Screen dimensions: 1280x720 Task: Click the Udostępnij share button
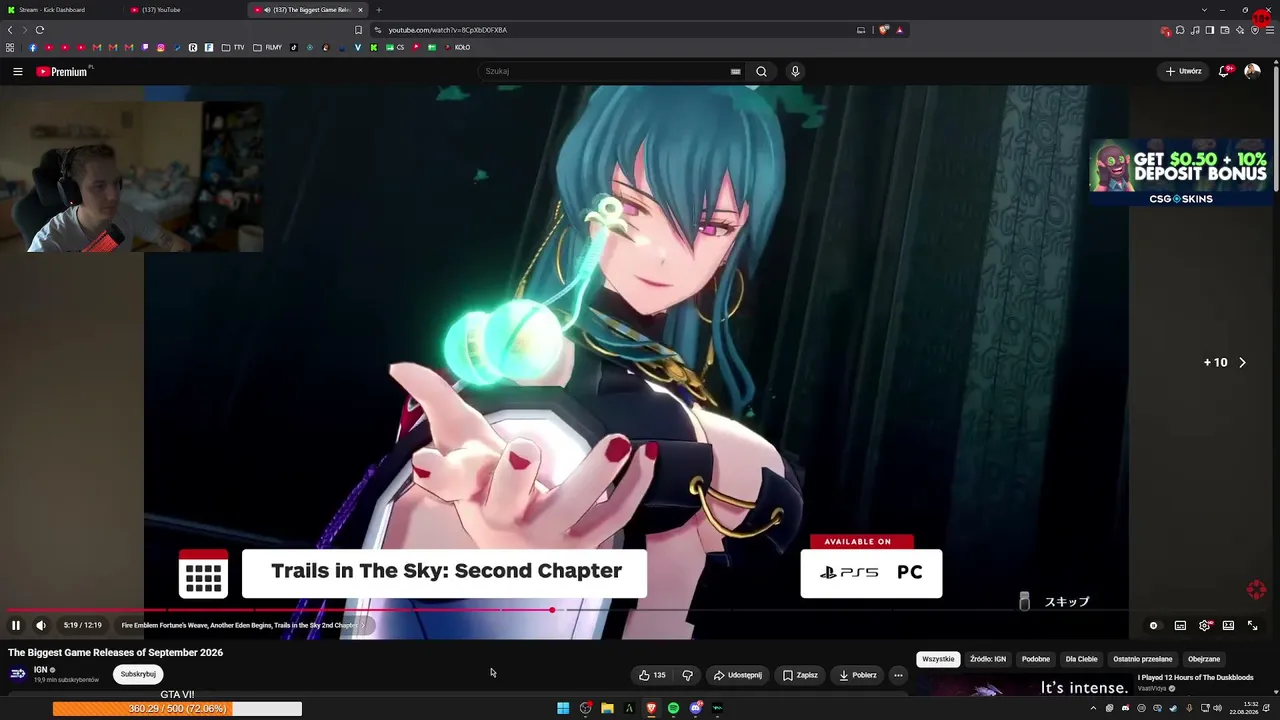coord(738,675)
